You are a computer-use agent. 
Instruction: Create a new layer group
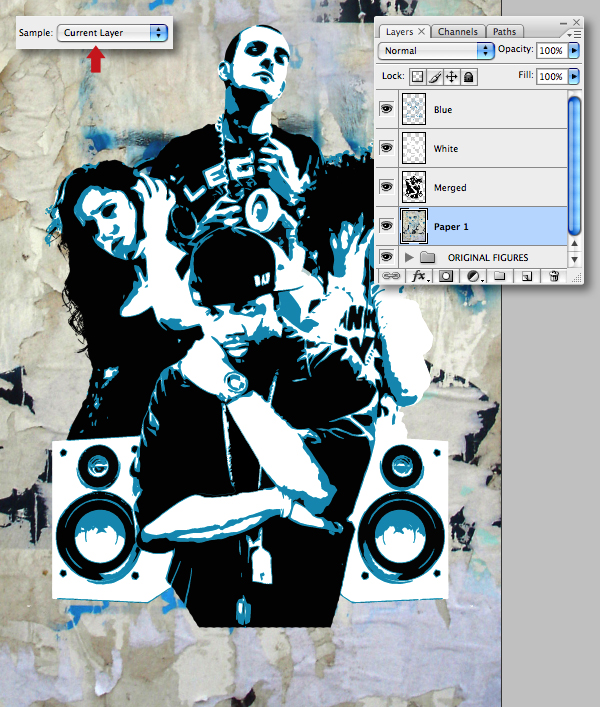pos(500,275)
